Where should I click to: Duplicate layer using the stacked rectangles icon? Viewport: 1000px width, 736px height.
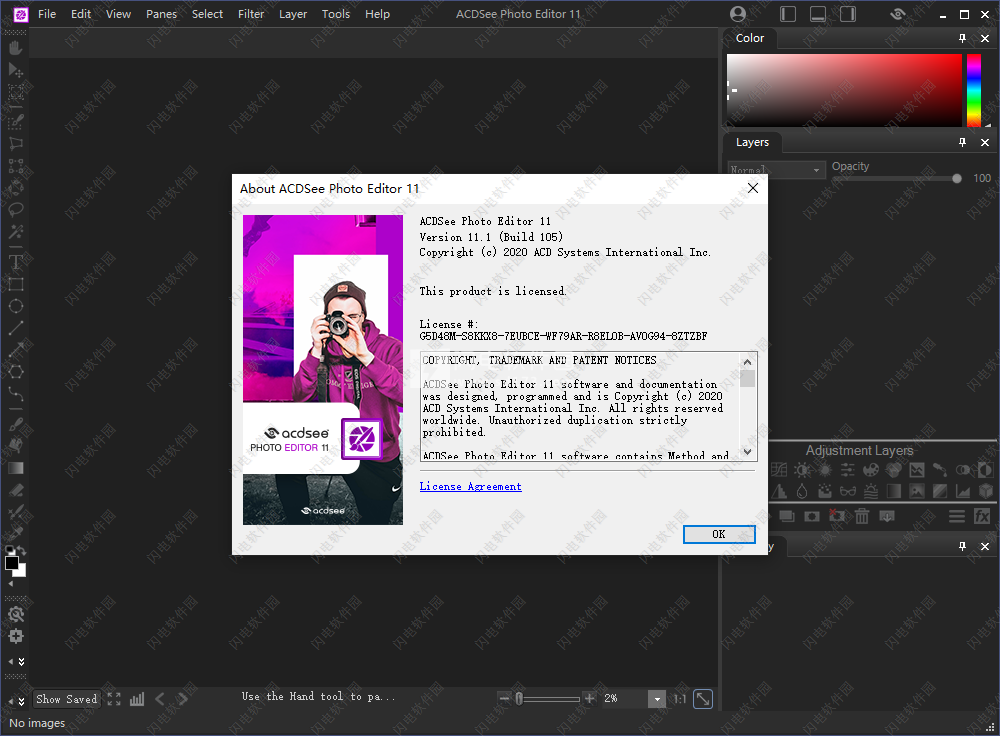(x=786, y=516)
